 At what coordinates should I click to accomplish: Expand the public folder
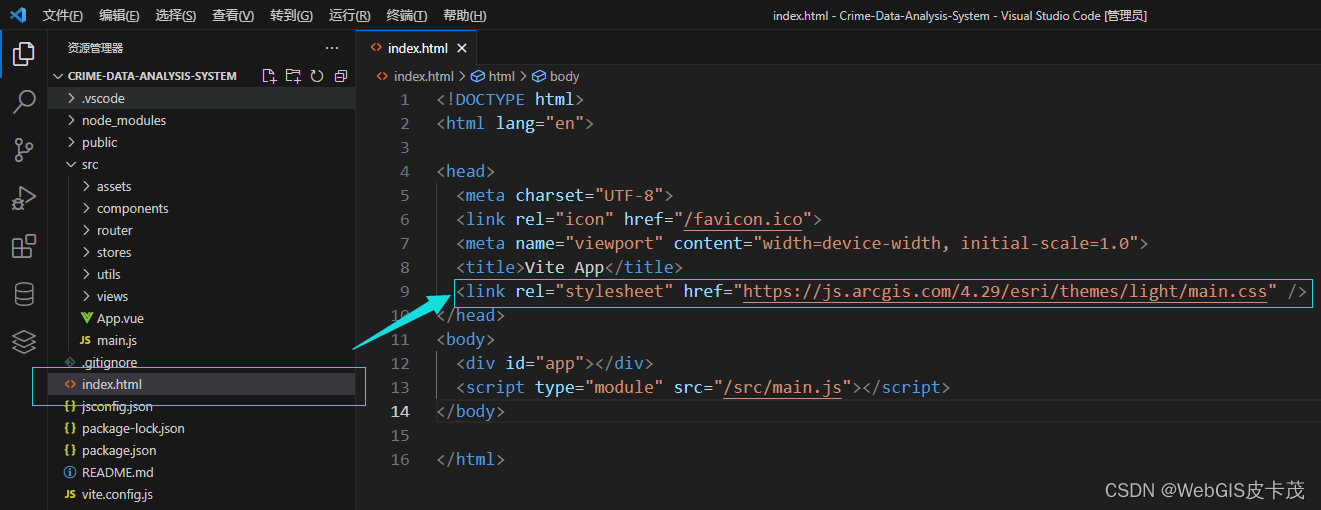[x=201, y=142]
